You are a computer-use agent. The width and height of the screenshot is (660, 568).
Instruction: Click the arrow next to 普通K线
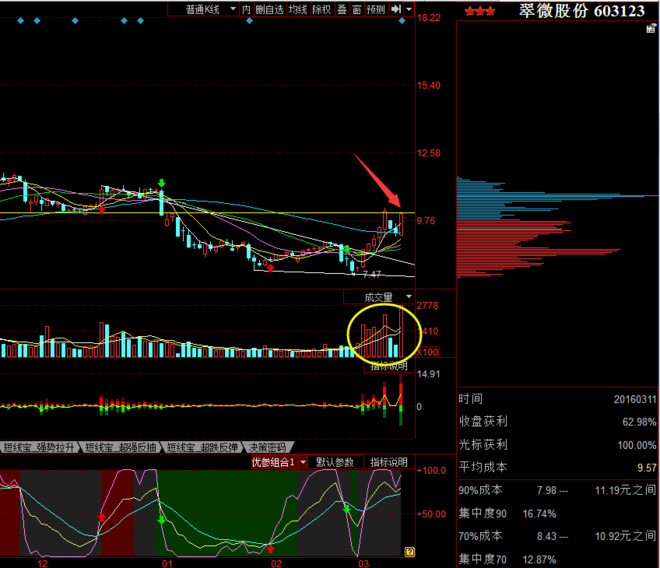[233, 8]
